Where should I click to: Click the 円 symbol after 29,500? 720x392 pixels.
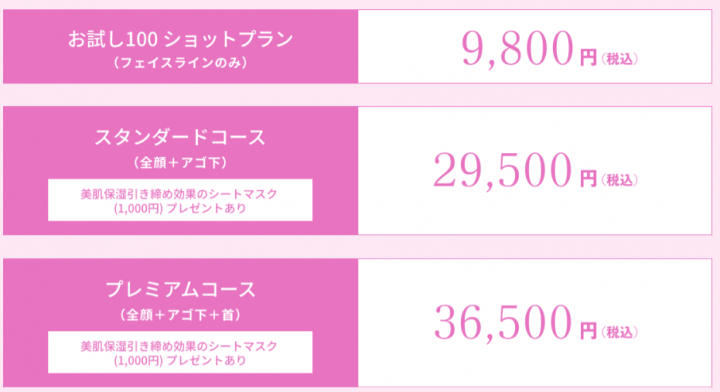coord(588,179)
